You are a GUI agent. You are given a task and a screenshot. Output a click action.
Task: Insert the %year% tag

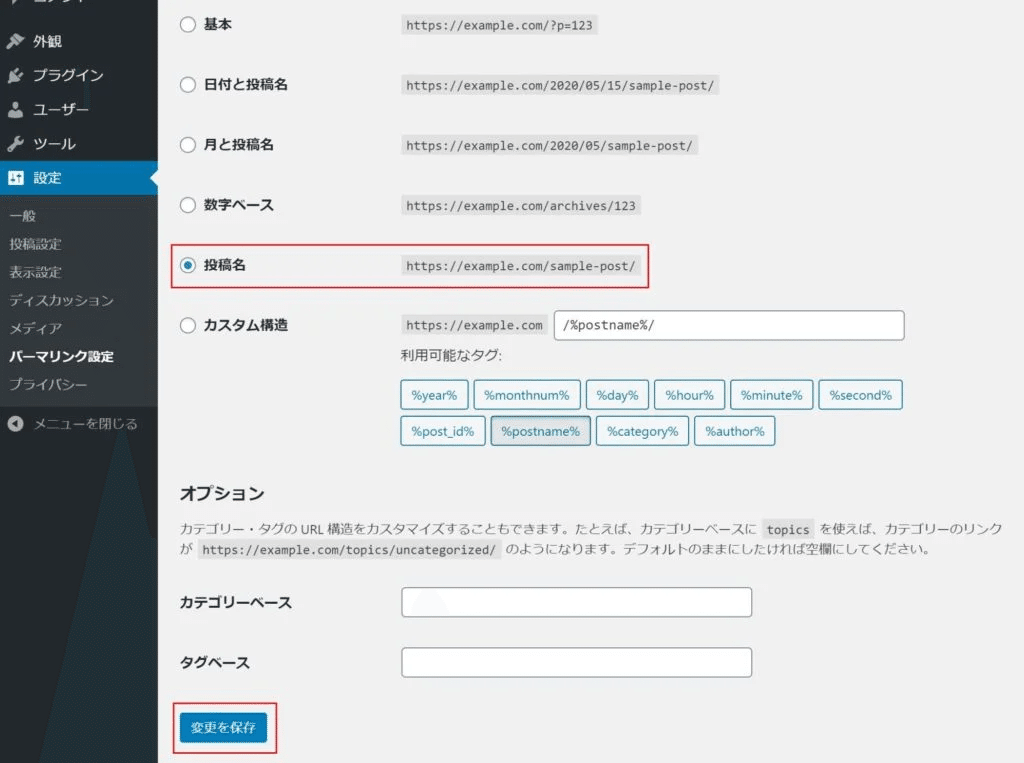tap(433, 394)
